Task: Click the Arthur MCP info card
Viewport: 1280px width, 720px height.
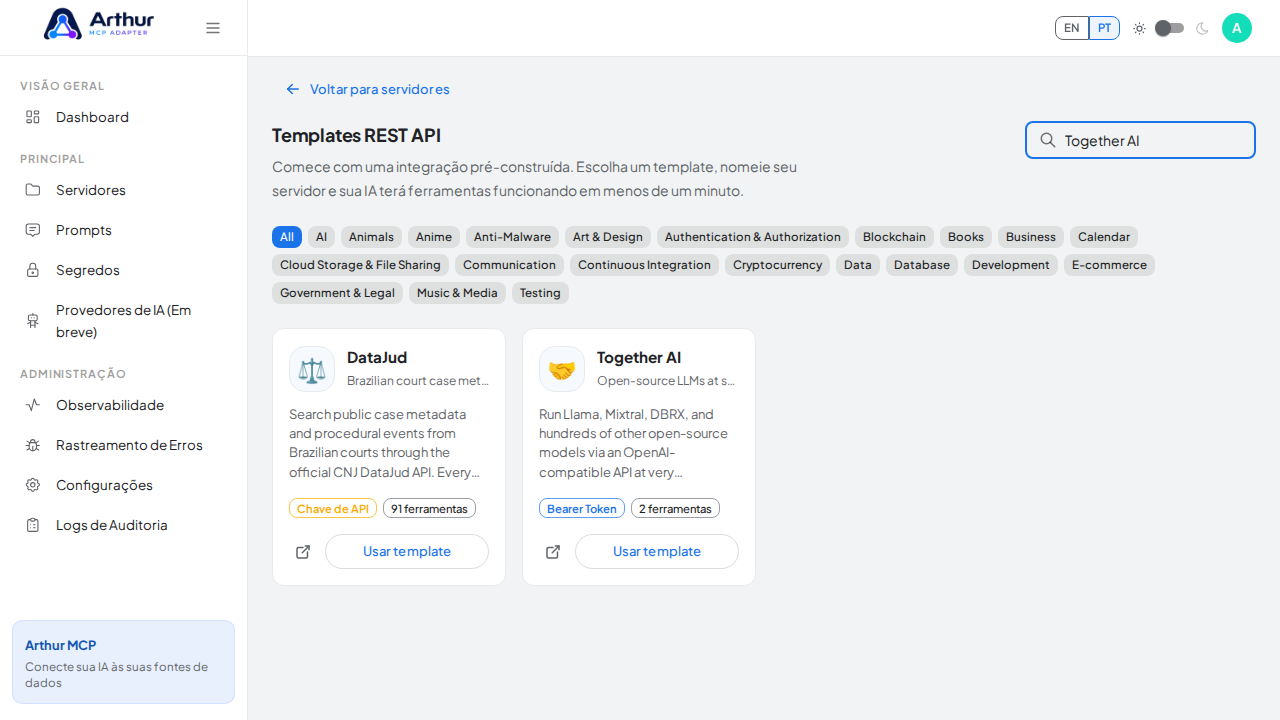Action: (x=124, y=662)
